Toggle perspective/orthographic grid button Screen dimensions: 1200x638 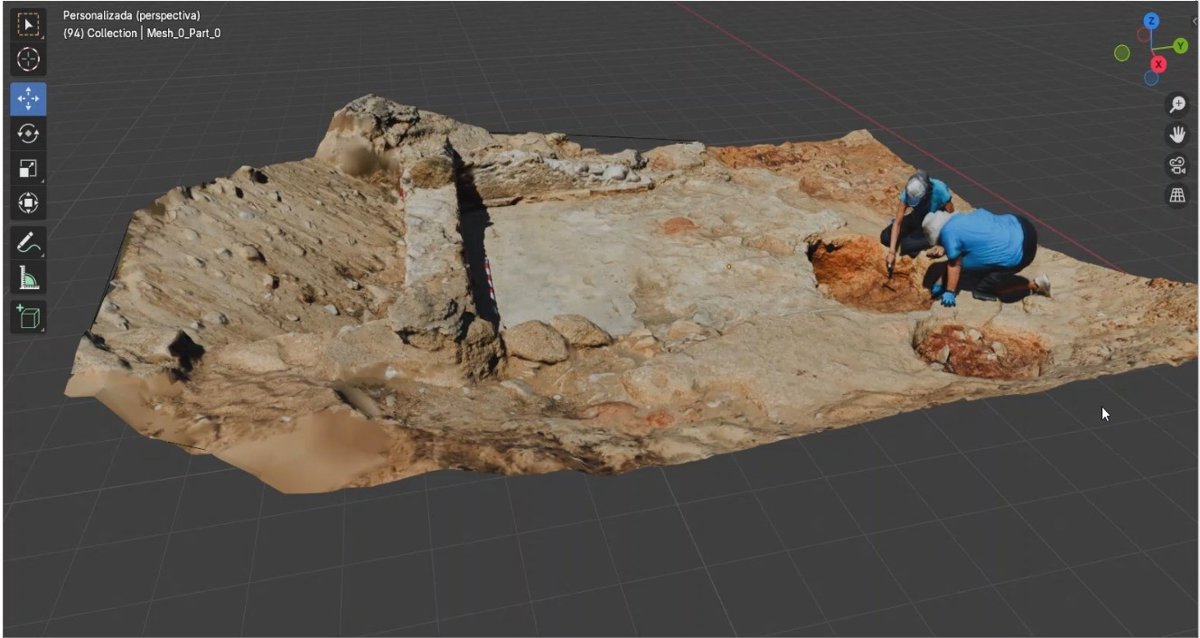click(x=1177, y=195)
